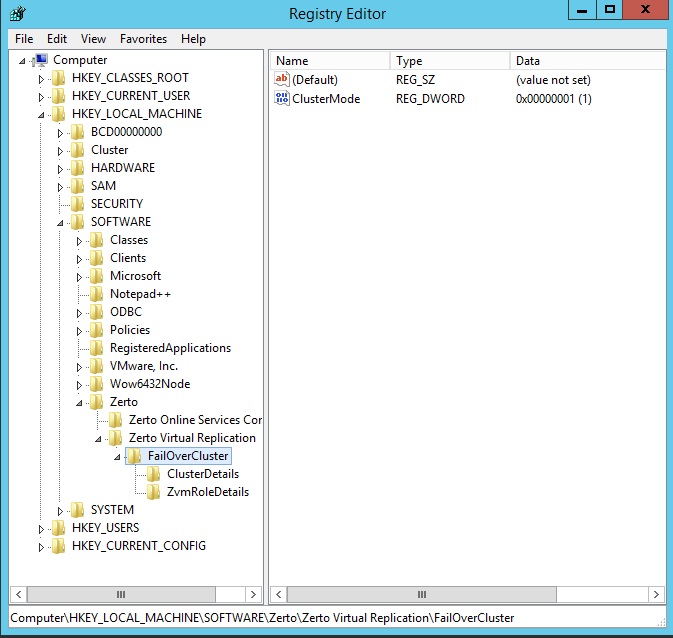Expand HKEY_CURRENT_USER node arrow
Screen dimensions: 673x638
pyautogui.click(x=41, y=97)
